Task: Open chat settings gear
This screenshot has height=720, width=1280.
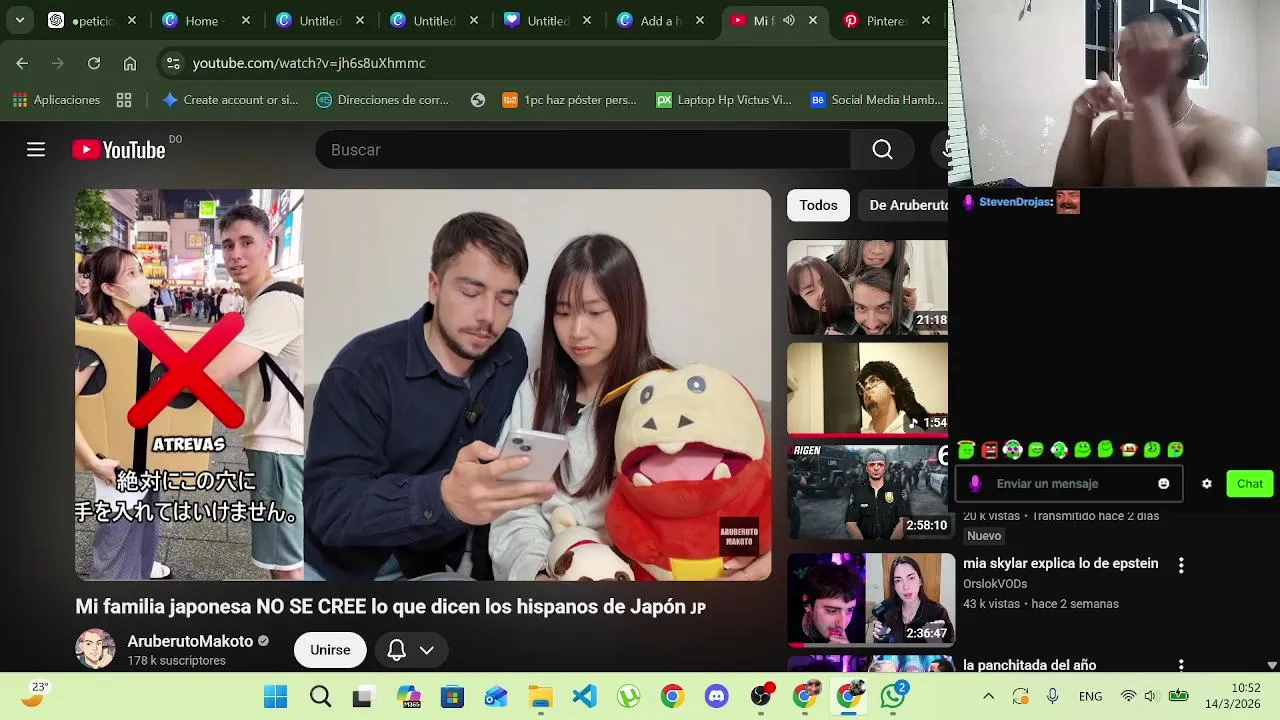Action: point(1207,484)
